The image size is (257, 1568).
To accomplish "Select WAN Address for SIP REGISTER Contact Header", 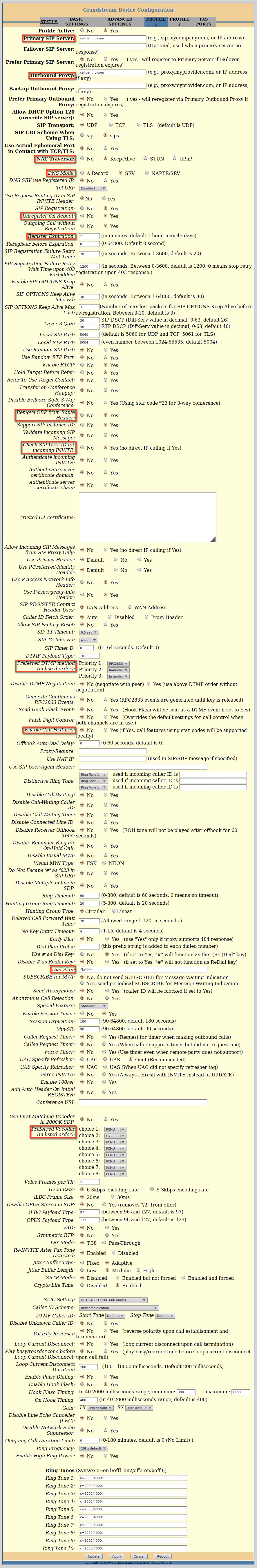I will tap(130, 607).
